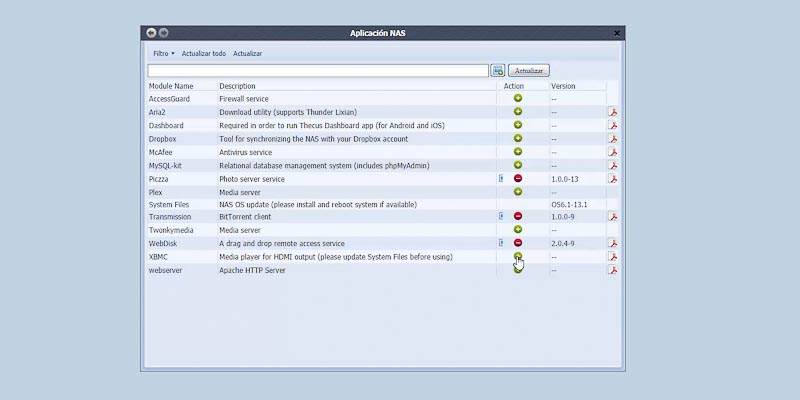800x400 pixels.
Task: Open the Transmission PDF documentation icon
Action: [x=613, y=217]
